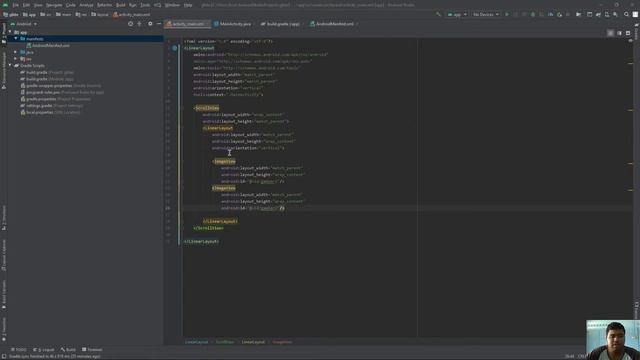This screenshot has width=640, height=360.
Task: Click glide project breadcrumb in navigation bar
Action: (11, 15)
